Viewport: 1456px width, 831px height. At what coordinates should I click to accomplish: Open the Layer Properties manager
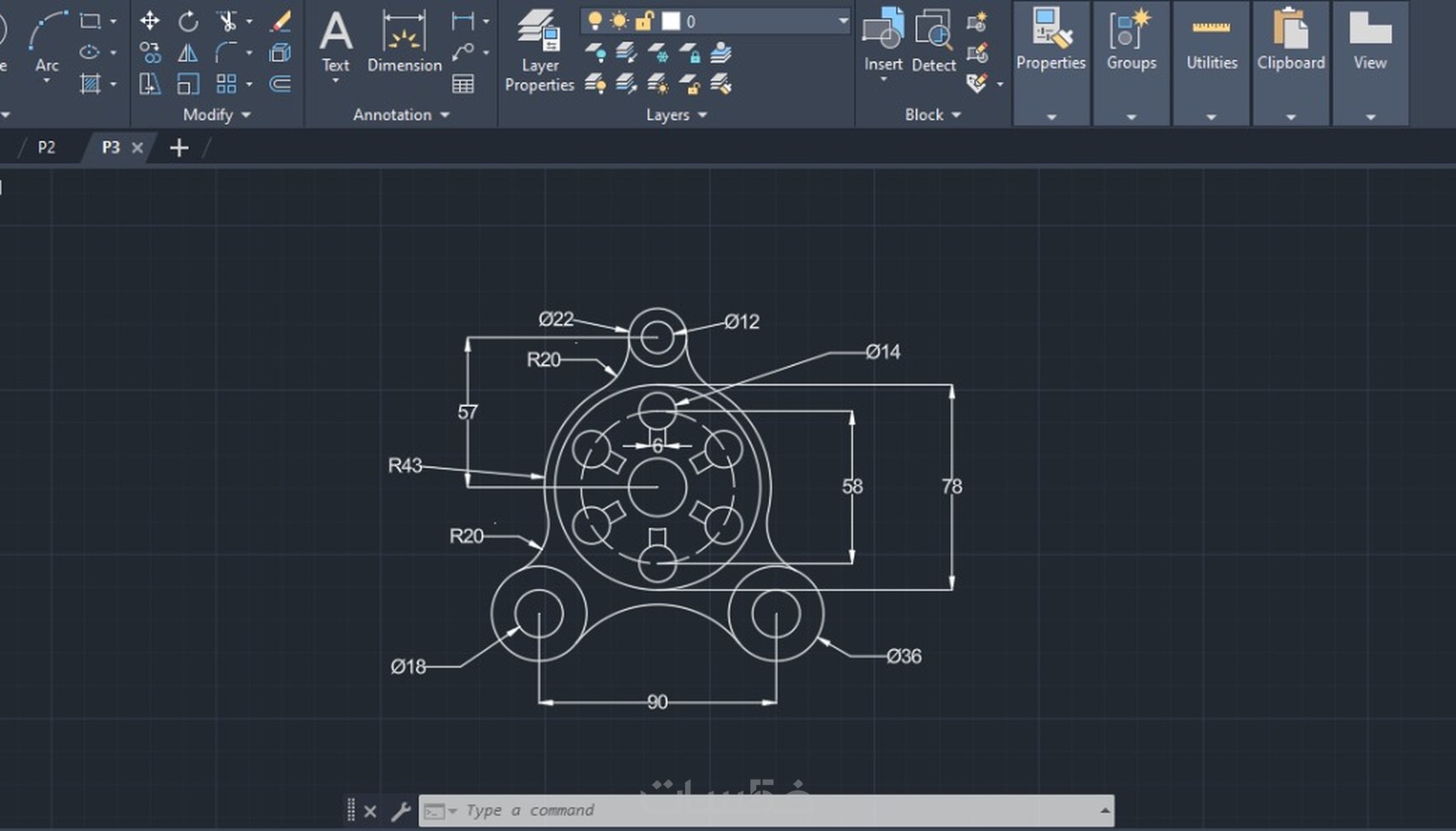coord(540,51)
